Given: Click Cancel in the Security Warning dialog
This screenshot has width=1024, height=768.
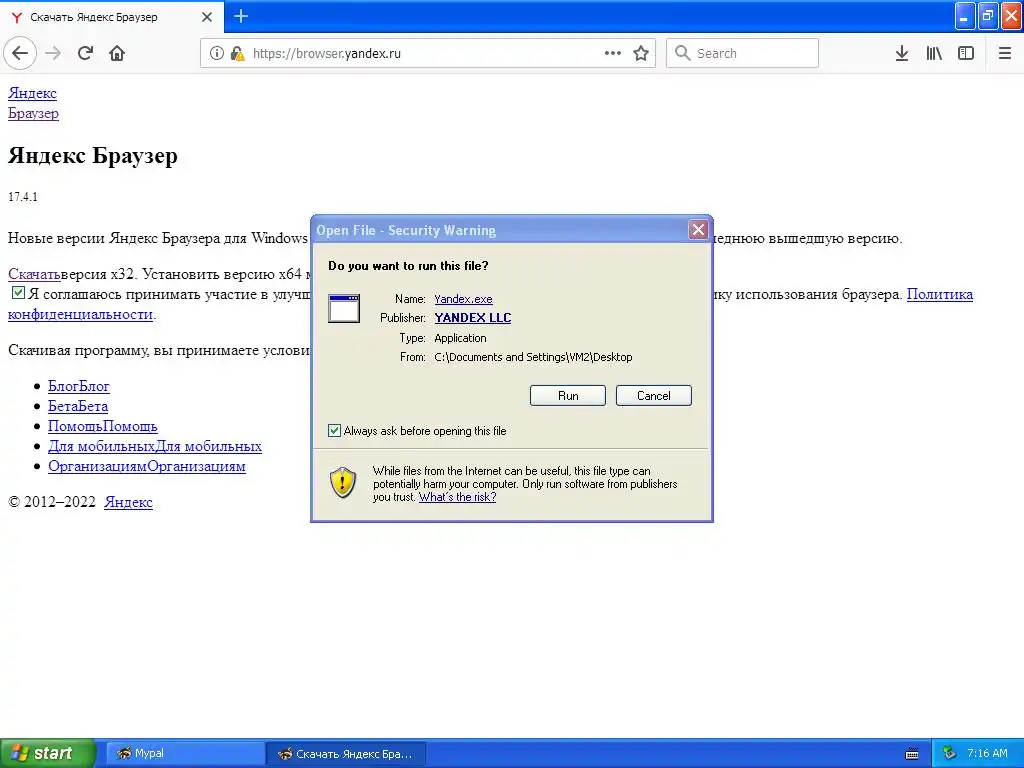Looking at the screenshot, I should [x=653, y=396].
